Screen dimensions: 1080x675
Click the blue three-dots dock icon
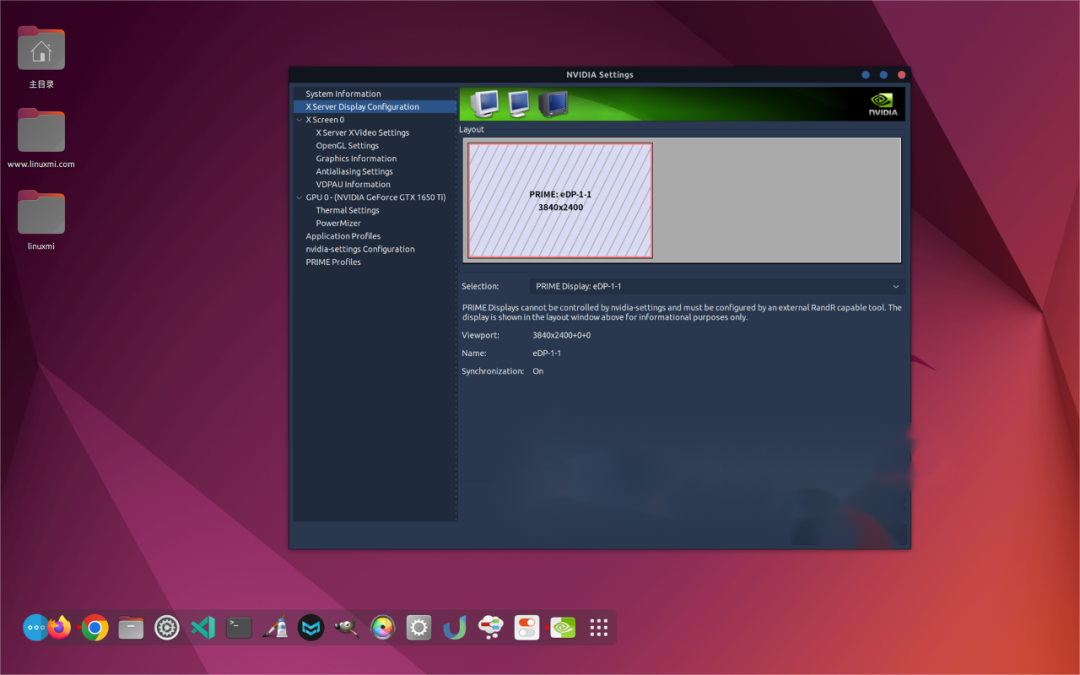[x=34, y=627]
